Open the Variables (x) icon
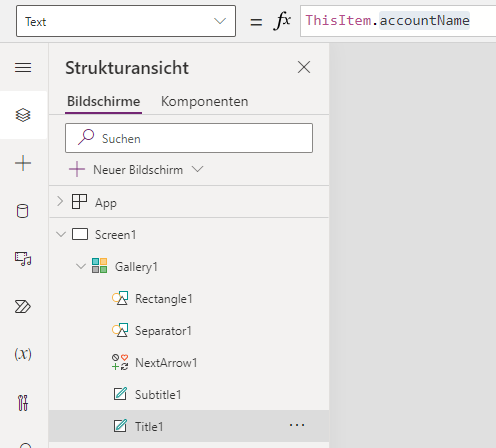Image resolution: width=496 pixels, height=448 pixels. [x=23, y=354]
